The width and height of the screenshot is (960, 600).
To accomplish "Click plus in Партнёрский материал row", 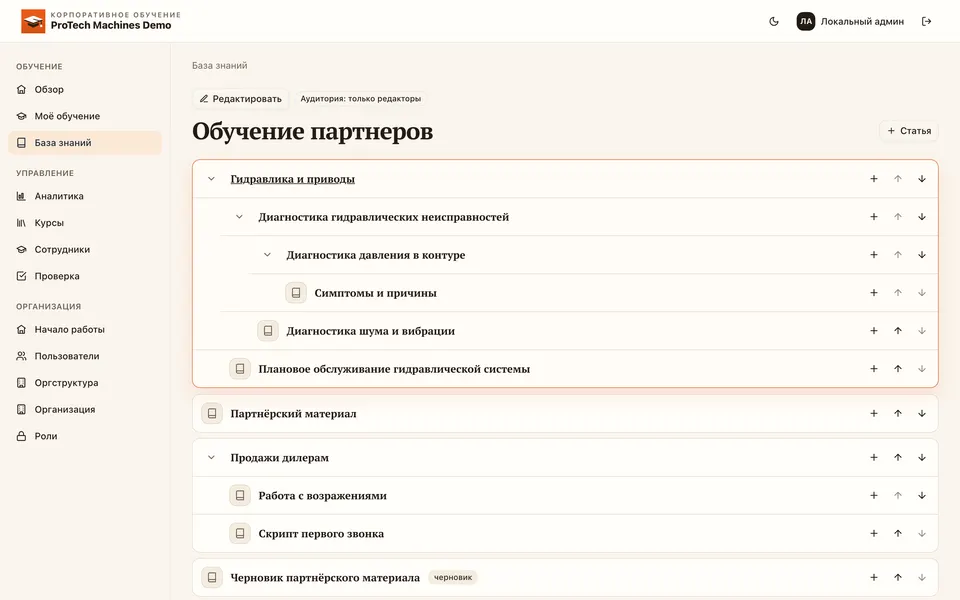I will click(x=874, y=413).
